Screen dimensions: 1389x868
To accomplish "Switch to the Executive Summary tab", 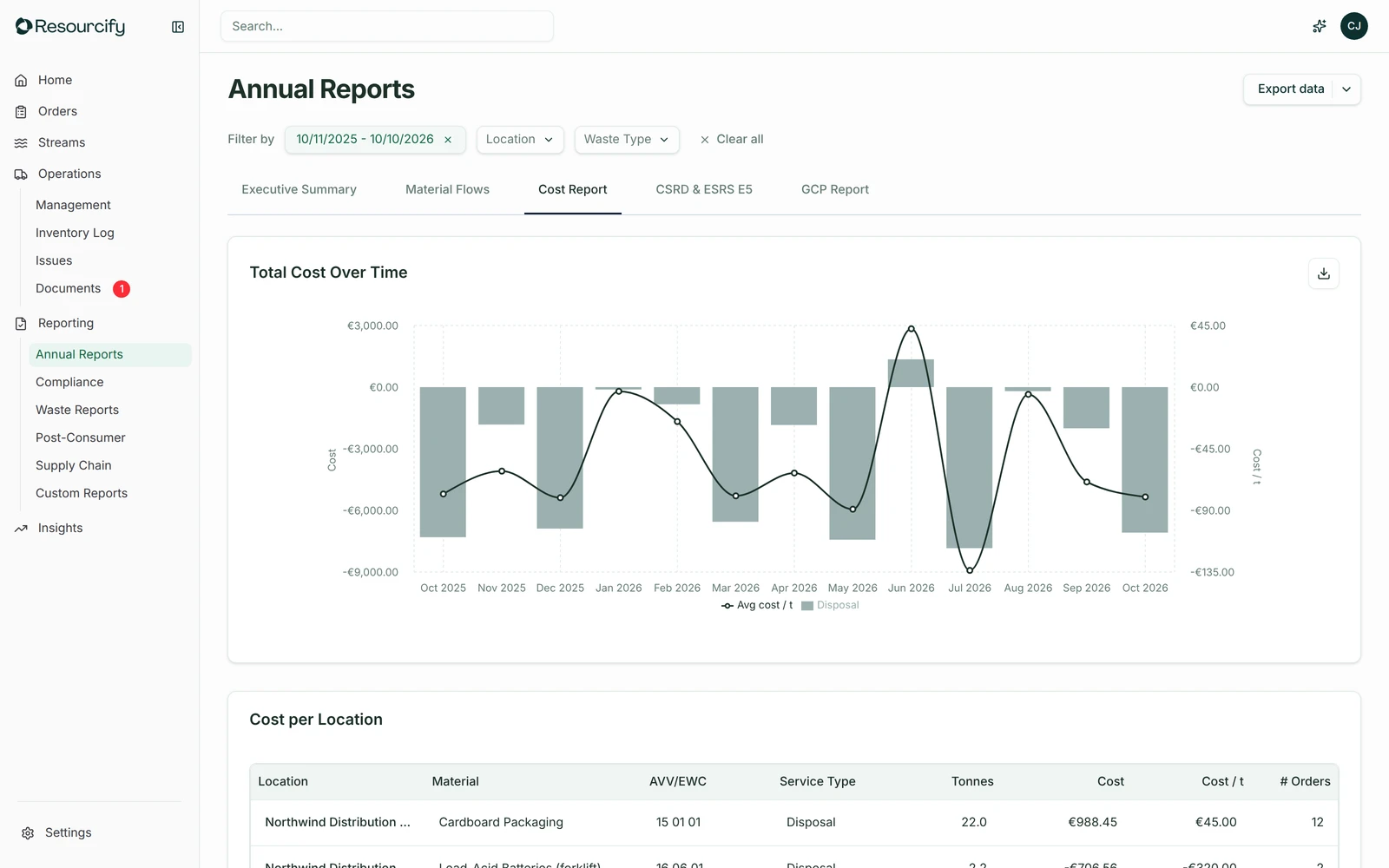I will pyautogui.click(x=299, y=189).
